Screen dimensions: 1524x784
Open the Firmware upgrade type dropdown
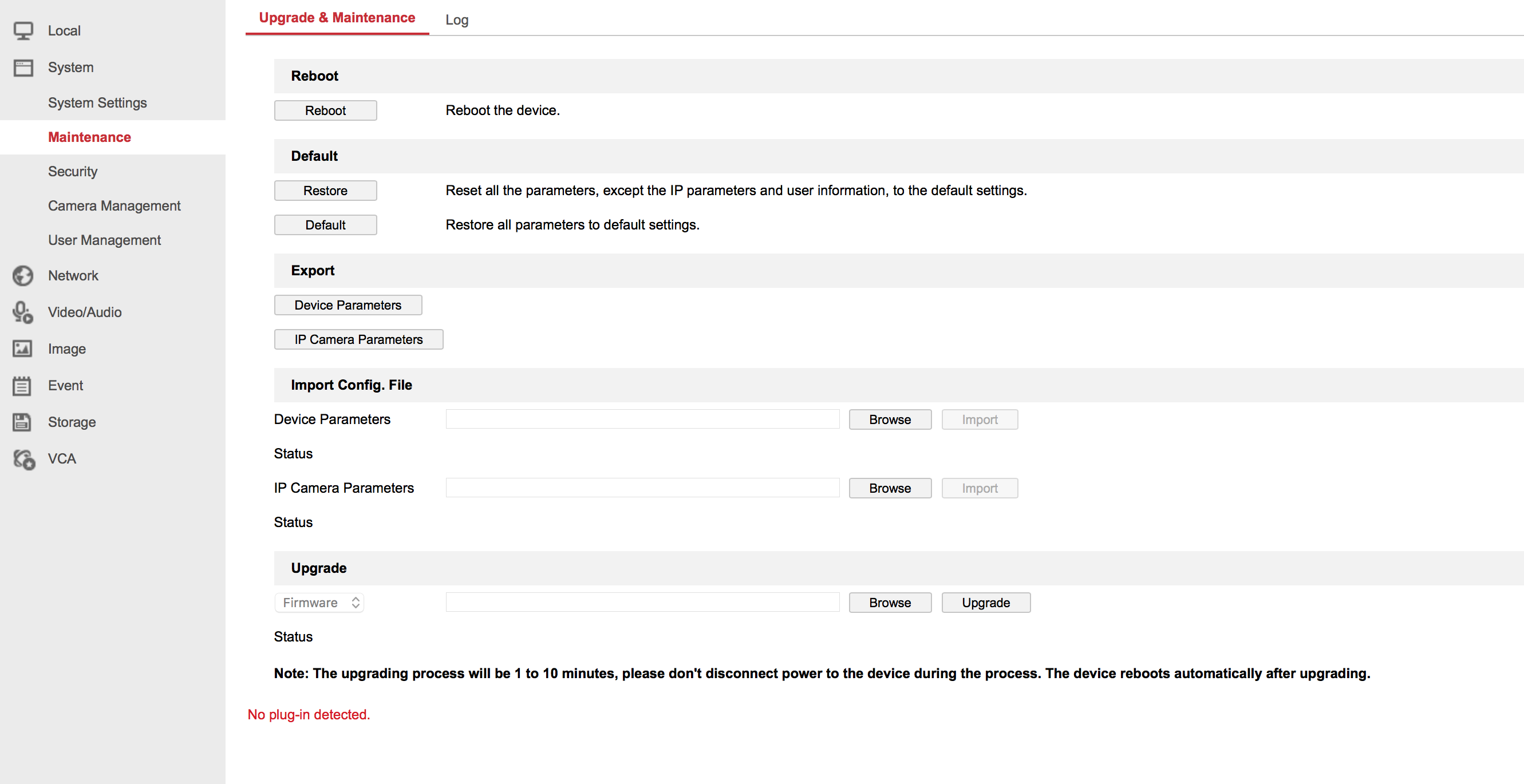(319, 603)
